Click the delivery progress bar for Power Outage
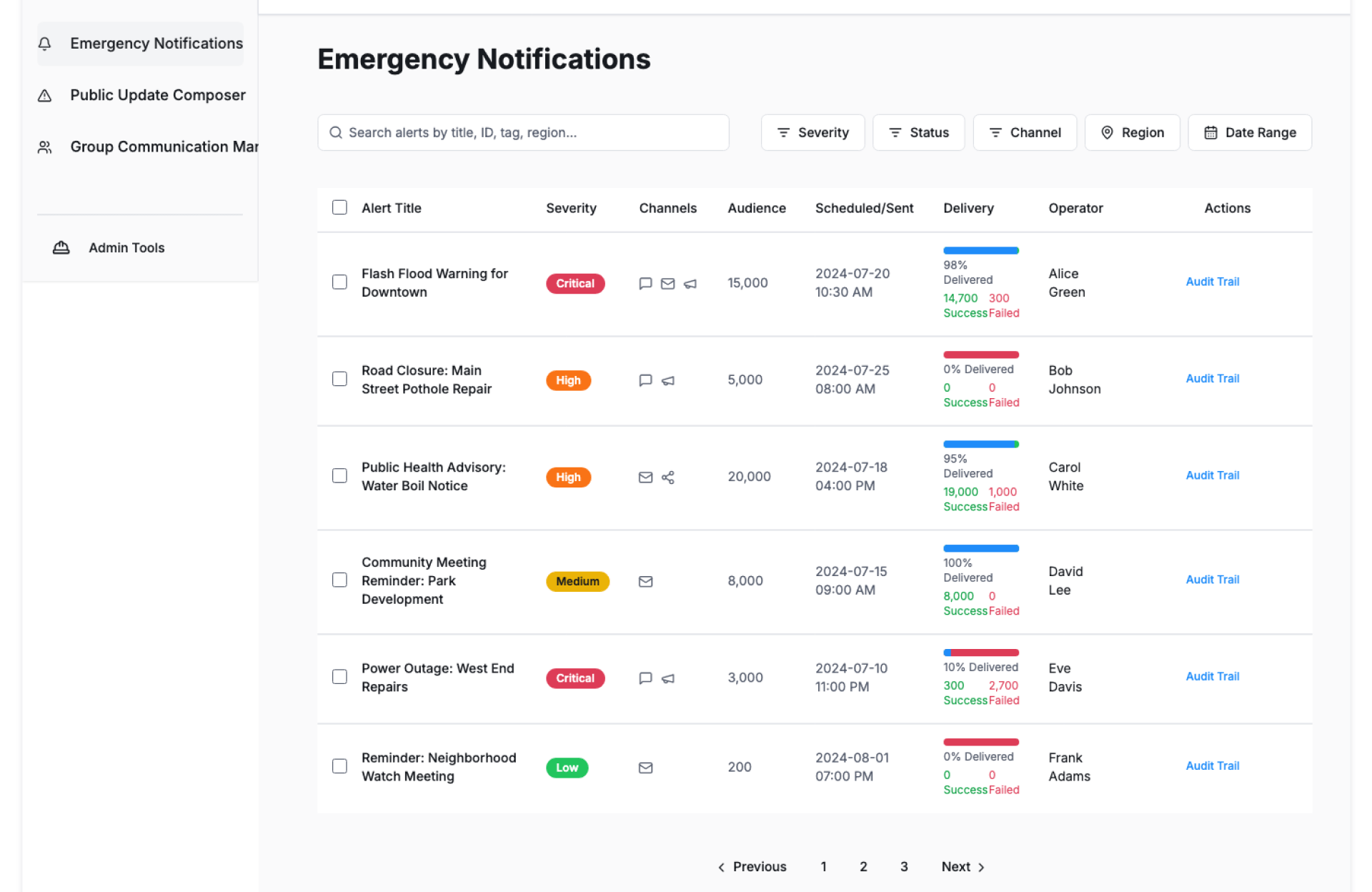 [980, 653]
